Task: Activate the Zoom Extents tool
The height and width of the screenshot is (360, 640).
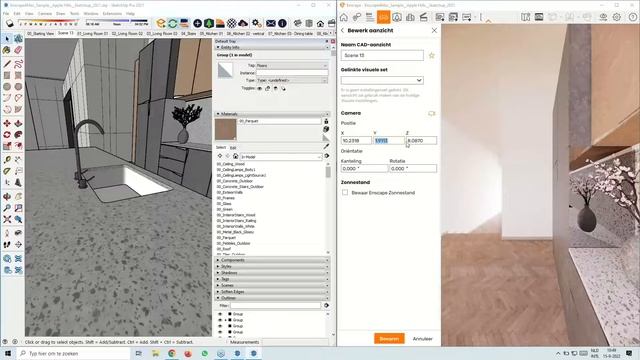Action: (x=7, y=220)
